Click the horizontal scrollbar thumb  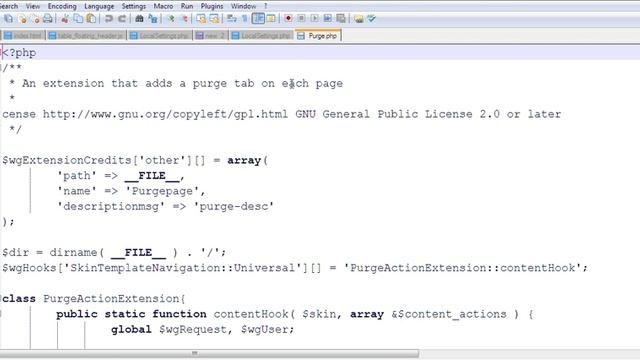click(x=209, y=353)
